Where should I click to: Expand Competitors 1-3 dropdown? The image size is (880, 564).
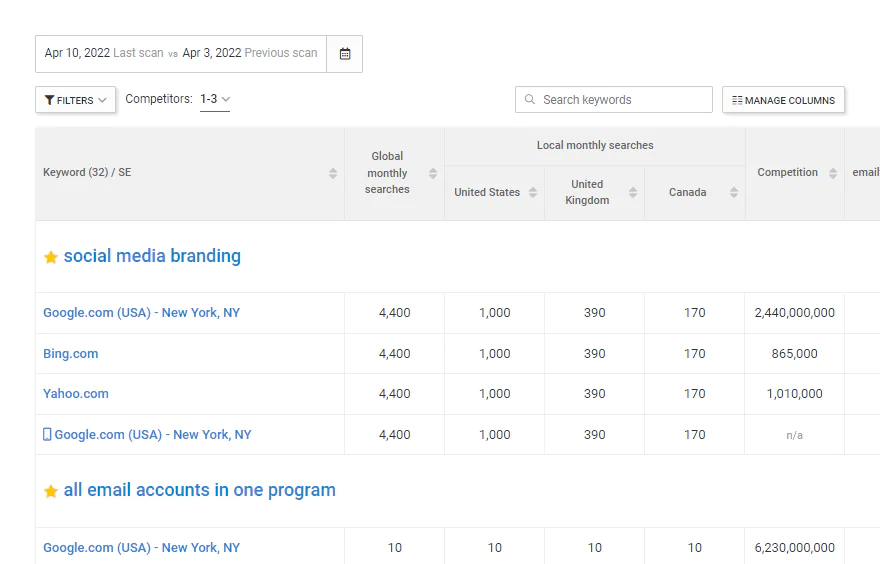pos(215,99)
